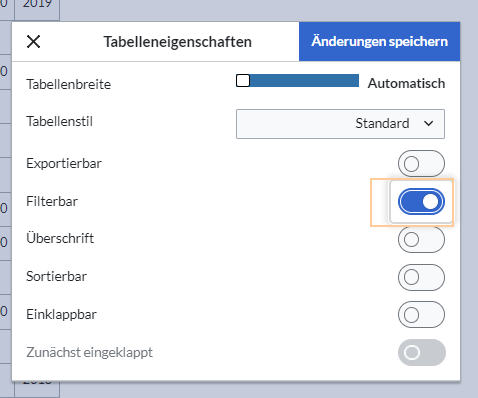The width and height of the screenshot is (478, 398).
Task: Switch on the Sortierbar option
Action: (x=421, y=277)
